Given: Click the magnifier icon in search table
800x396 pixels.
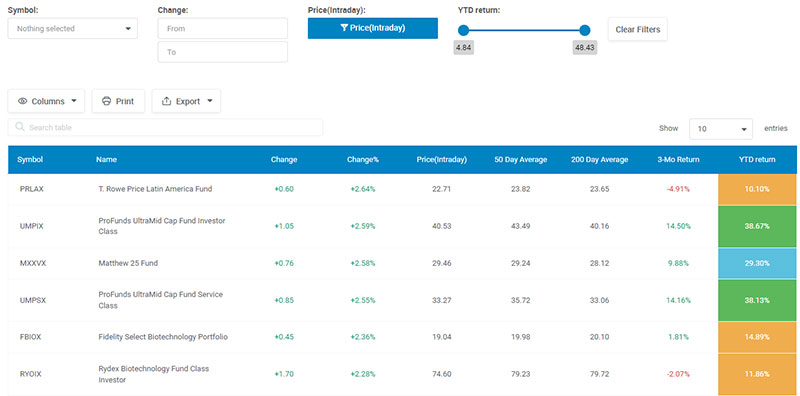Looking at the screenshot, I should pos(20,127).
